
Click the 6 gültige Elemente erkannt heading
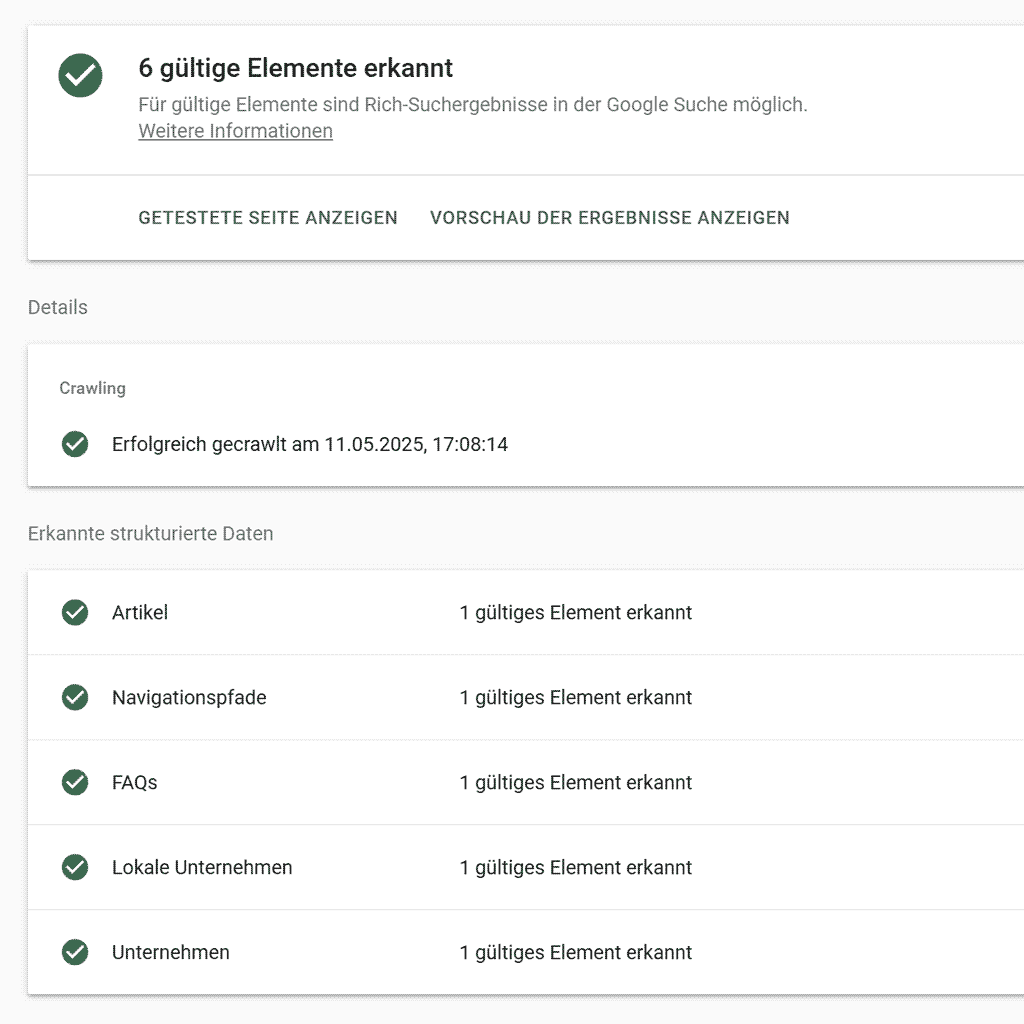click(295, 68)
